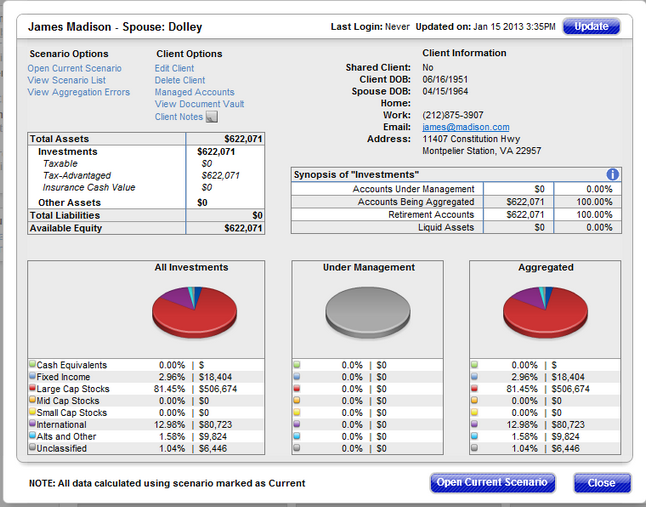
Task: Click the Client Notes link text
Action: point(179,117)
